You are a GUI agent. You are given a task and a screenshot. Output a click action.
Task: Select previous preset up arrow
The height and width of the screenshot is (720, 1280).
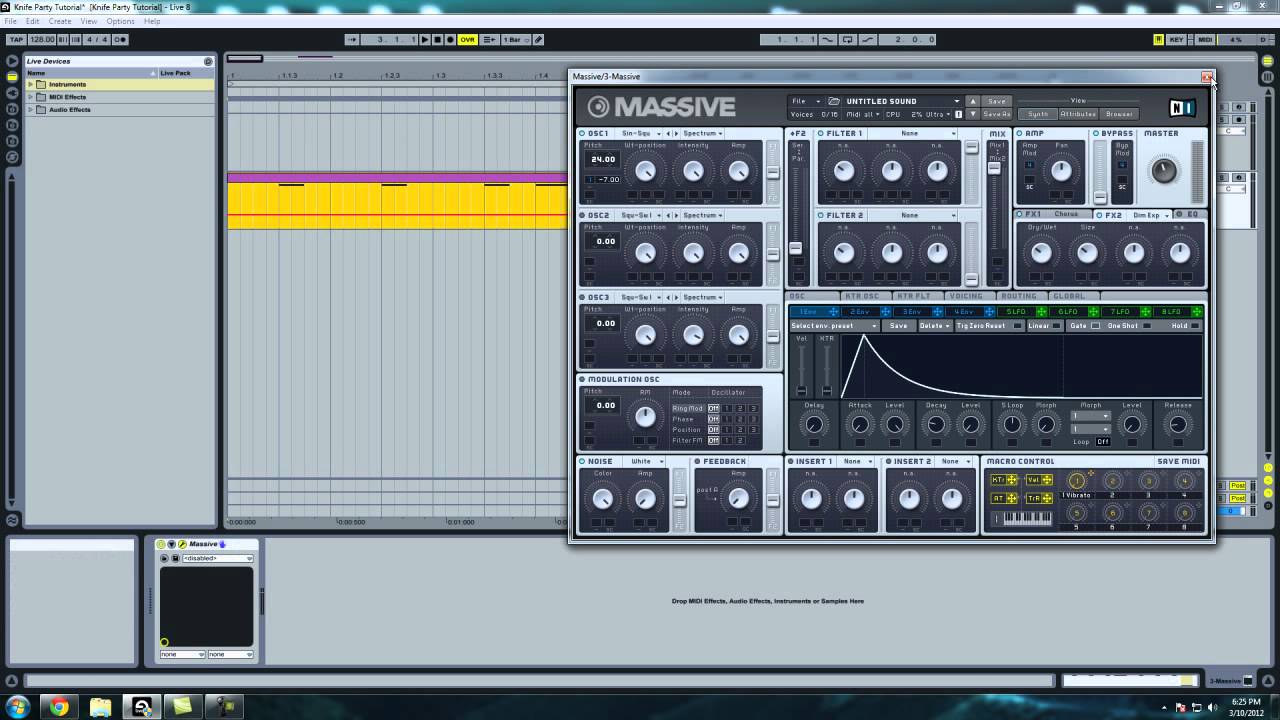click(x=972, y=101)
